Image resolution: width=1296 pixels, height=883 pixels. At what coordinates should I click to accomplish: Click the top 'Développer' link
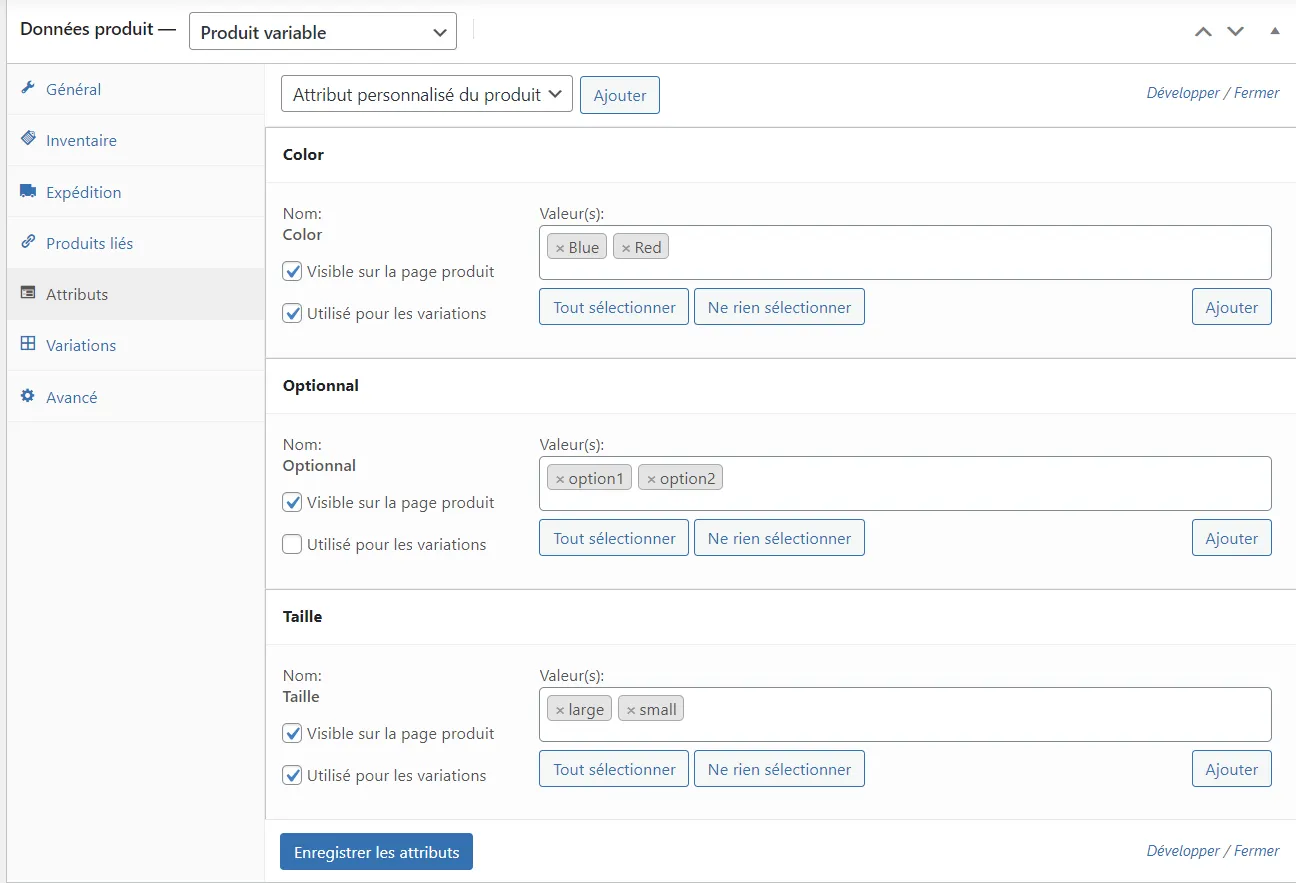click(x=1183, y=93)
